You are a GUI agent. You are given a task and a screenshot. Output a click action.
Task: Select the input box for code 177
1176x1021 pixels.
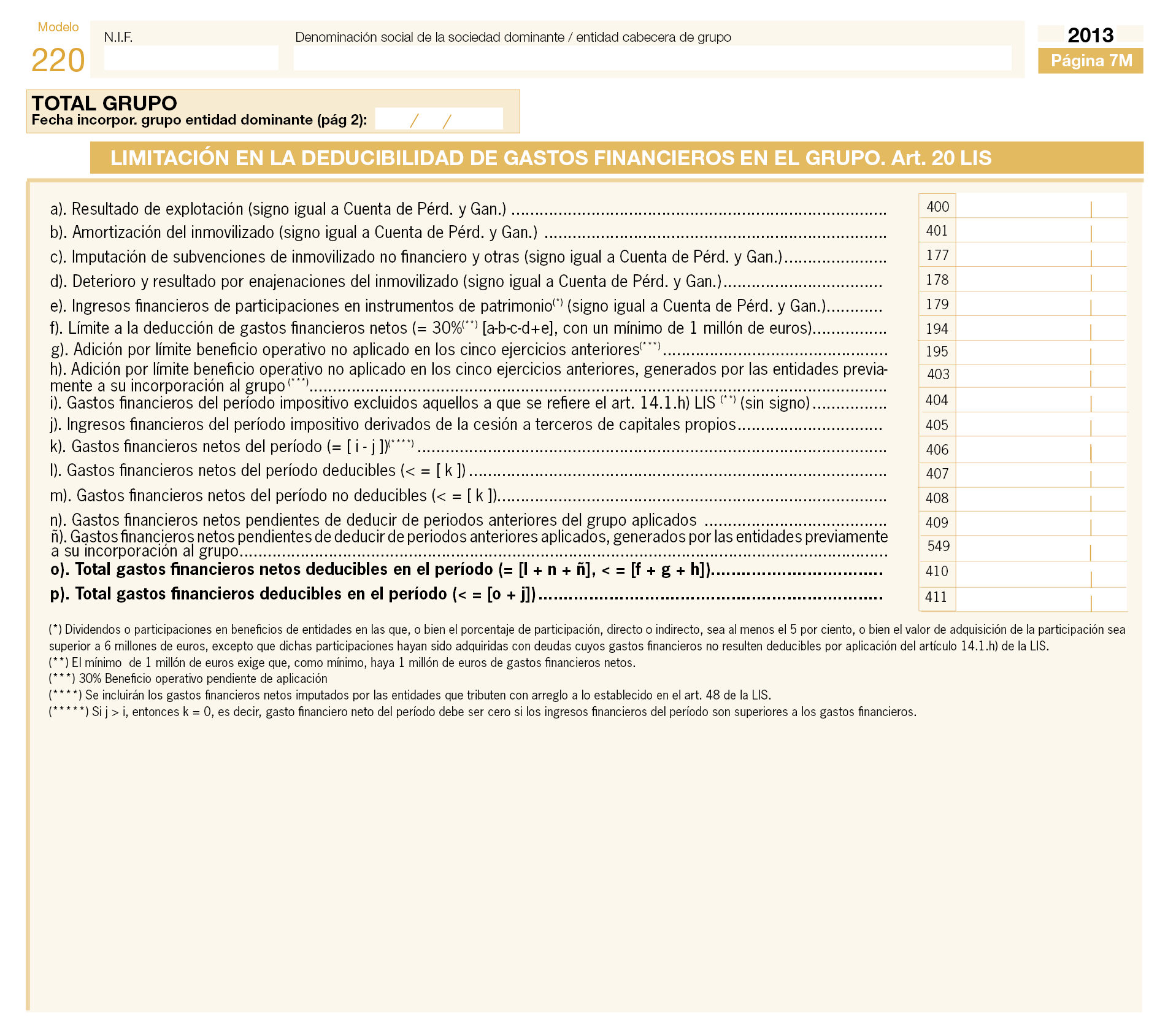click(1041, 255)
